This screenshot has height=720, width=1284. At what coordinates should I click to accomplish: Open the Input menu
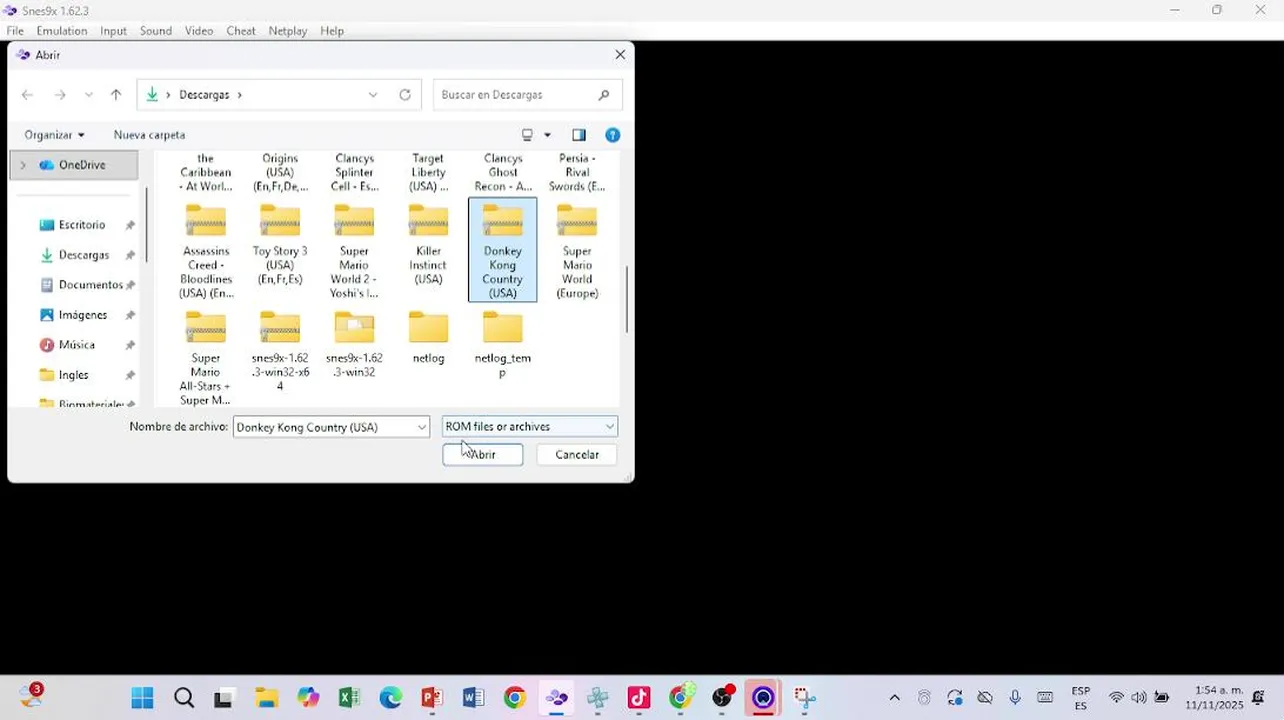pos(113,31)
